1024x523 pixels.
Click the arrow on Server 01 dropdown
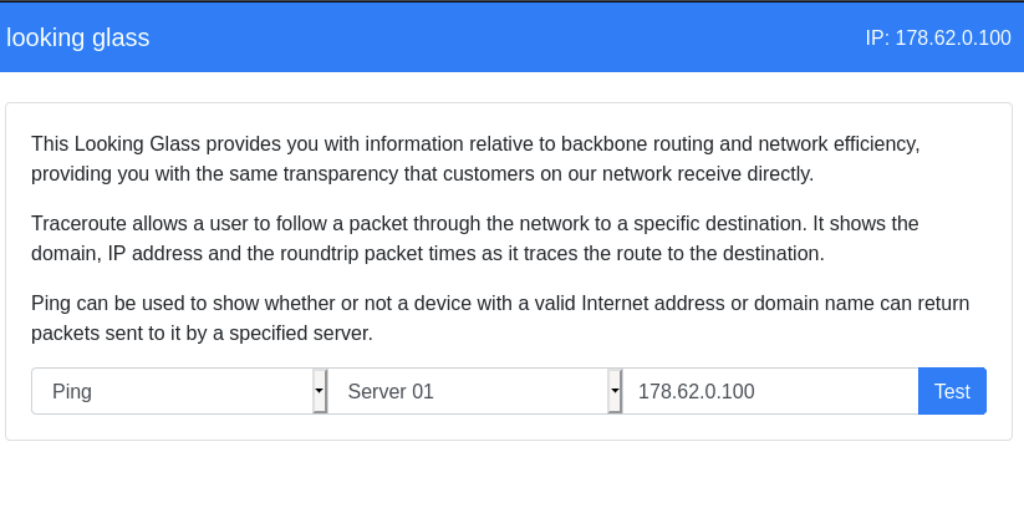click(615, 391)
